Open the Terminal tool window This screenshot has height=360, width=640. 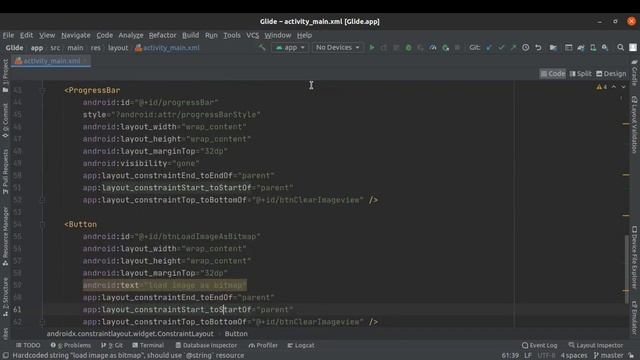click(x=148, y=345)
